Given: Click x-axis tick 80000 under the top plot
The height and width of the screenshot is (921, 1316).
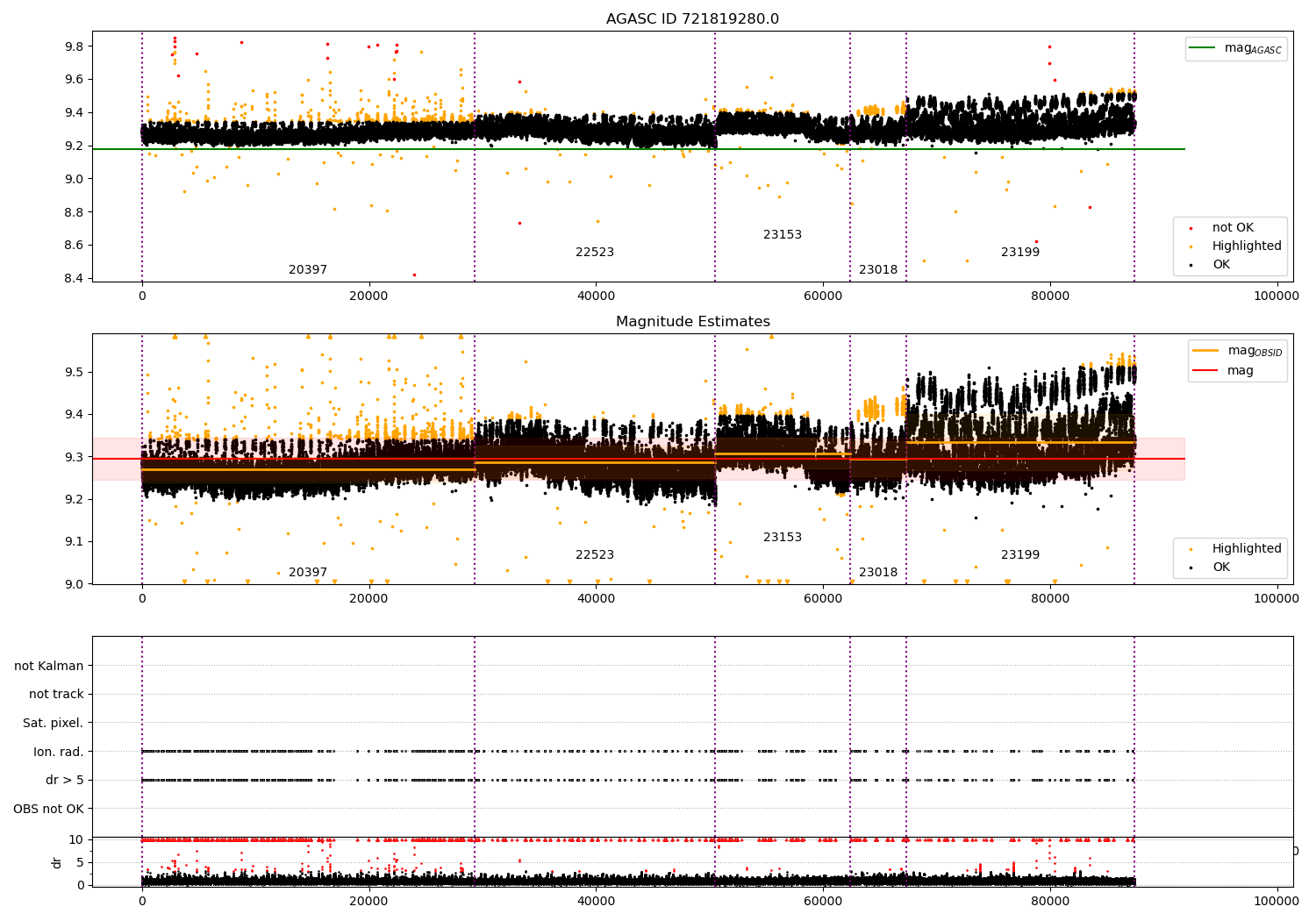Looking at the screenshot, I should point(1050,296).
